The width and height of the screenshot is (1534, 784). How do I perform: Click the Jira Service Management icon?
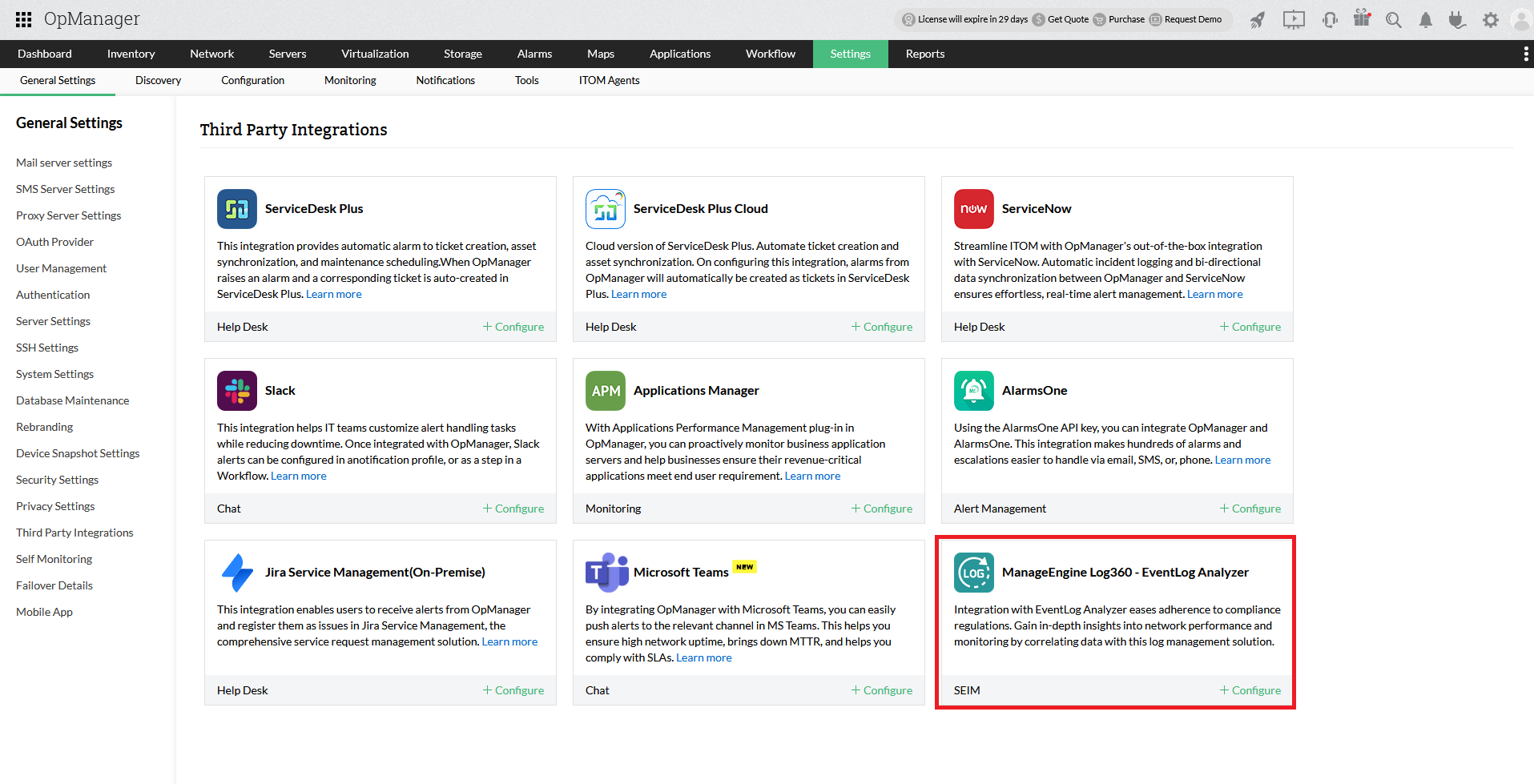tap(236, 572)
